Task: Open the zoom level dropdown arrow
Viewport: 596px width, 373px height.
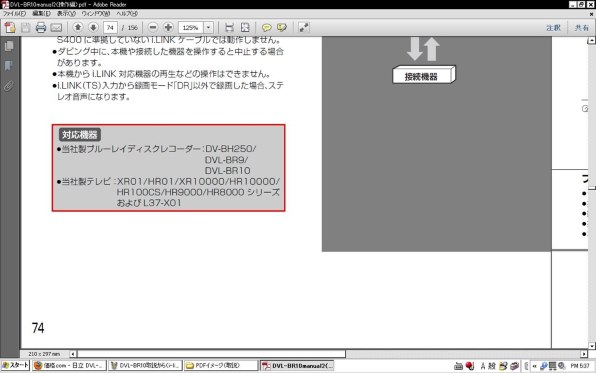Action: pos(208,27)
